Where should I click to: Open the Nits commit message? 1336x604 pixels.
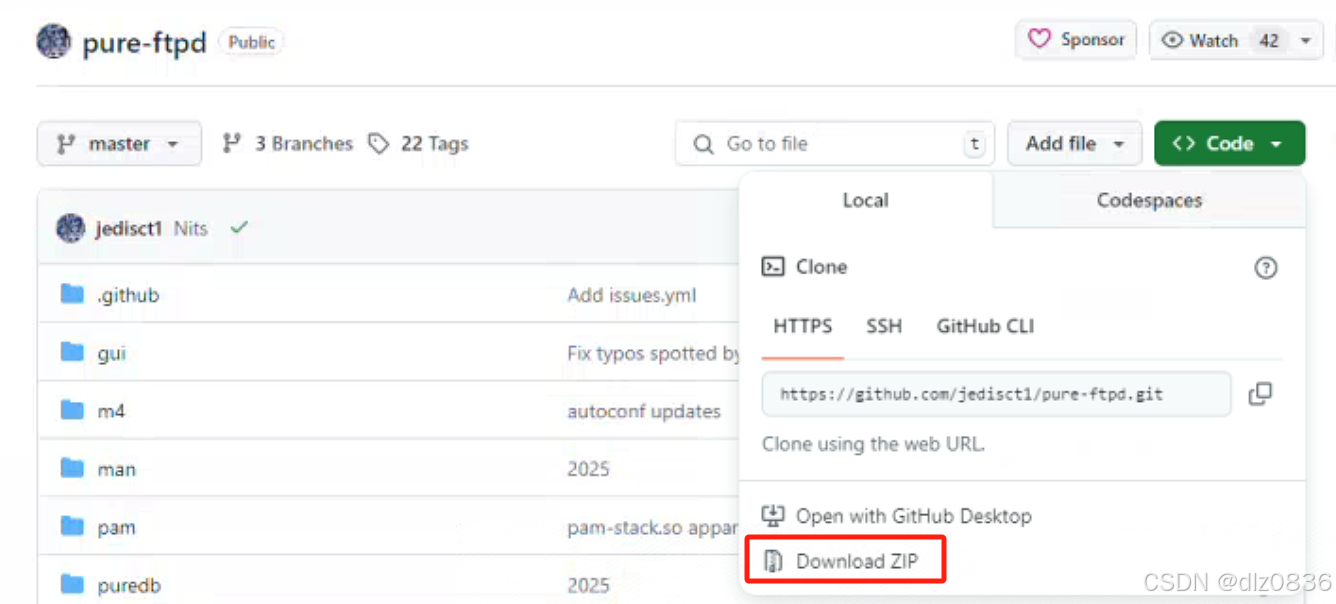[x=191, y=228]
